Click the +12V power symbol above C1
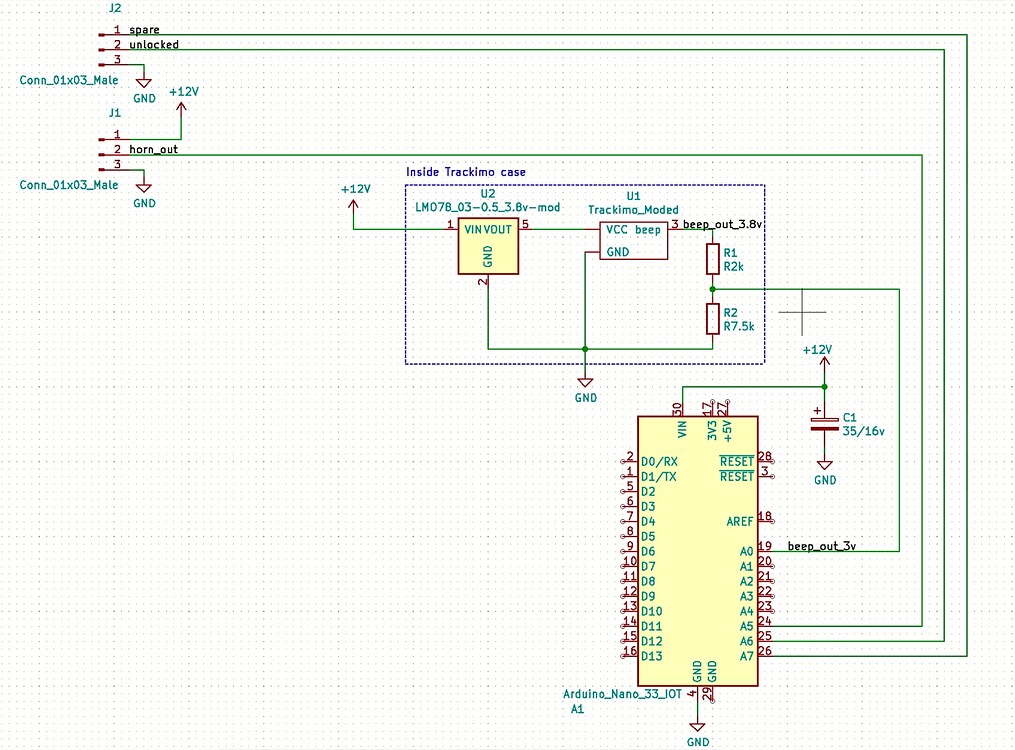The image size is (1015, 750). coord(823,360)
